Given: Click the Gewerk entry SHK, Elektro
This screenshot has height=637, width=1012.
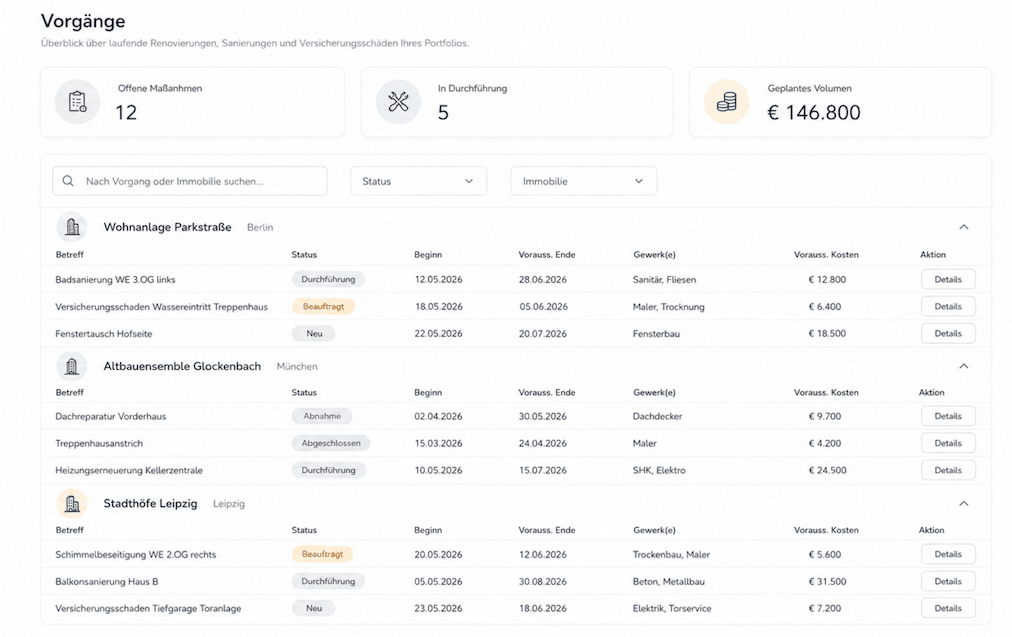Looking at the screenshot, I should [x=659, y=470].
